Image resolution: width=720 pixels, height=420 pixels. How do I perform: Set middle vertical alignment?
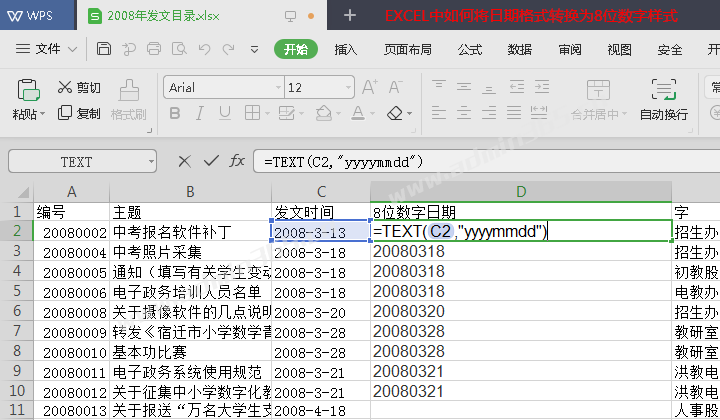pyautogui.click(x=464, y=86)
